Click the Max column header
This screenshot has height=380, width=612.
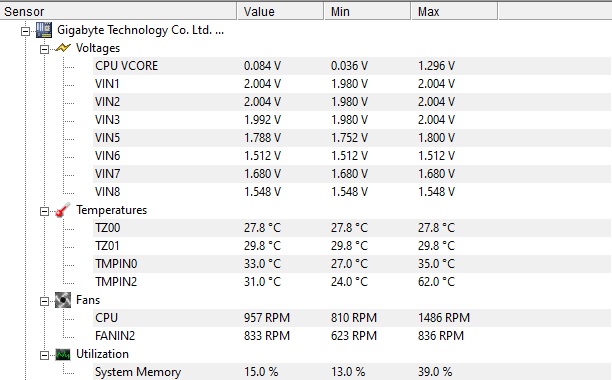point(454,11)
